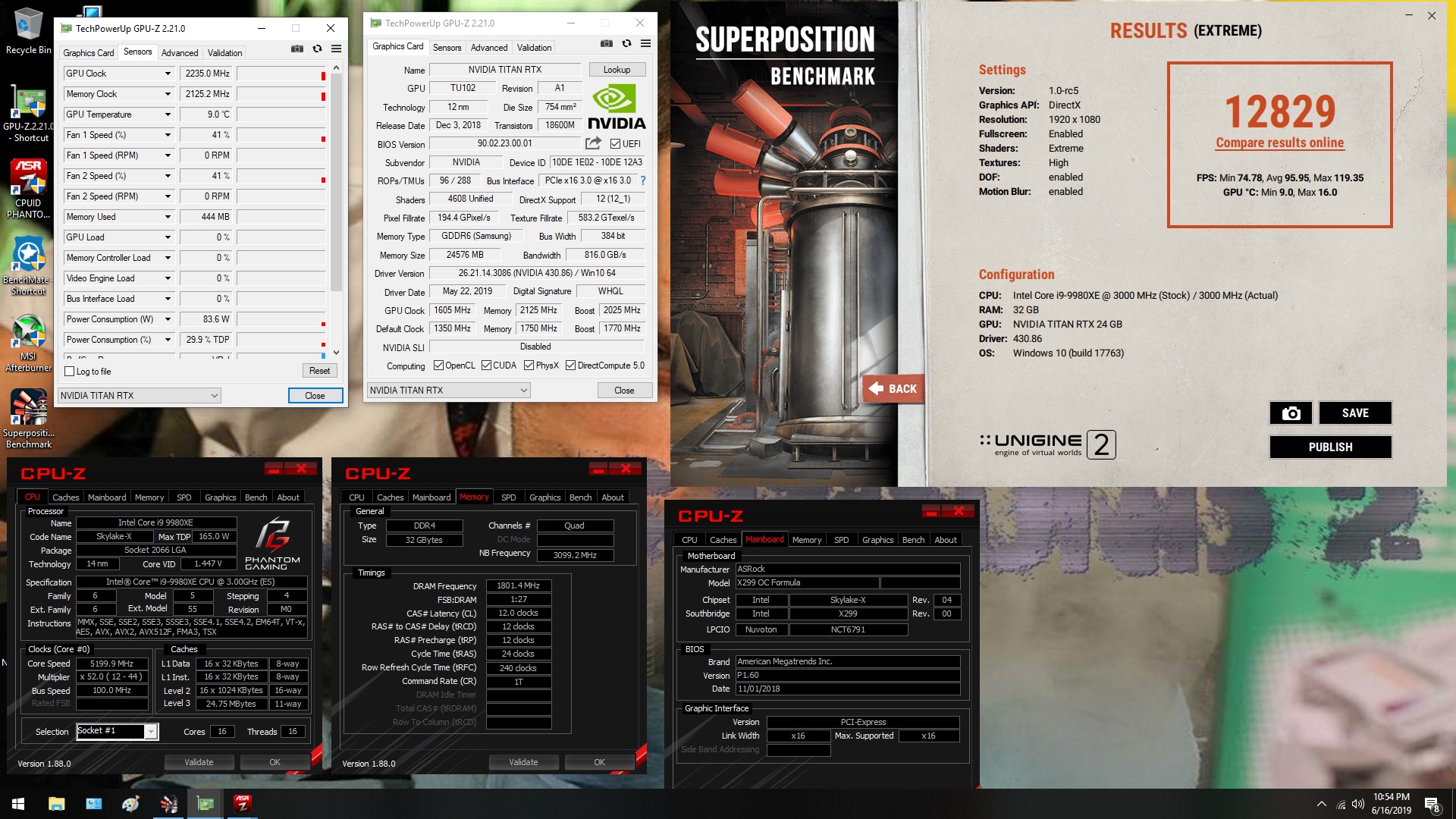This screenshot has width=1456, height=819.
Task: Click Compare results online link
Action: pos(1279,143)
